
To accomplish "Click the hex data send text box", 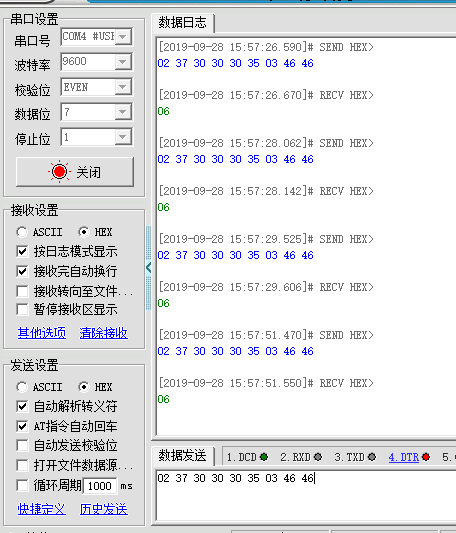I will 306,495.
